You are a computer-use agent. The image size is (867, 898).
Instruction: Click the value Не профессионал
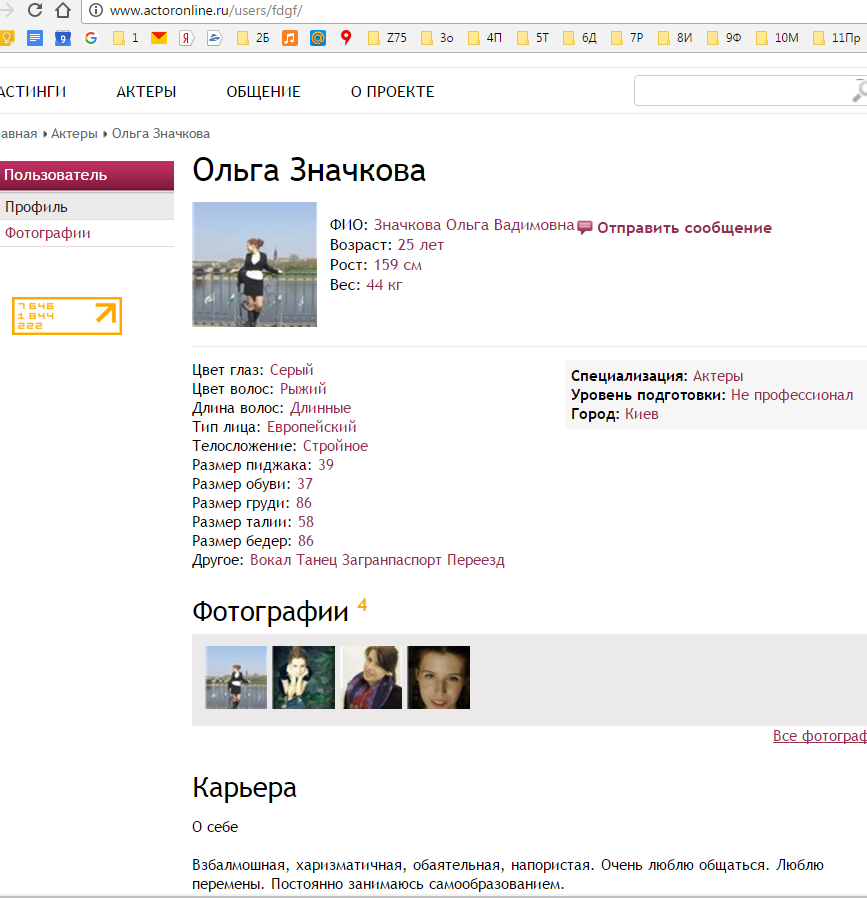click(792, 395)
